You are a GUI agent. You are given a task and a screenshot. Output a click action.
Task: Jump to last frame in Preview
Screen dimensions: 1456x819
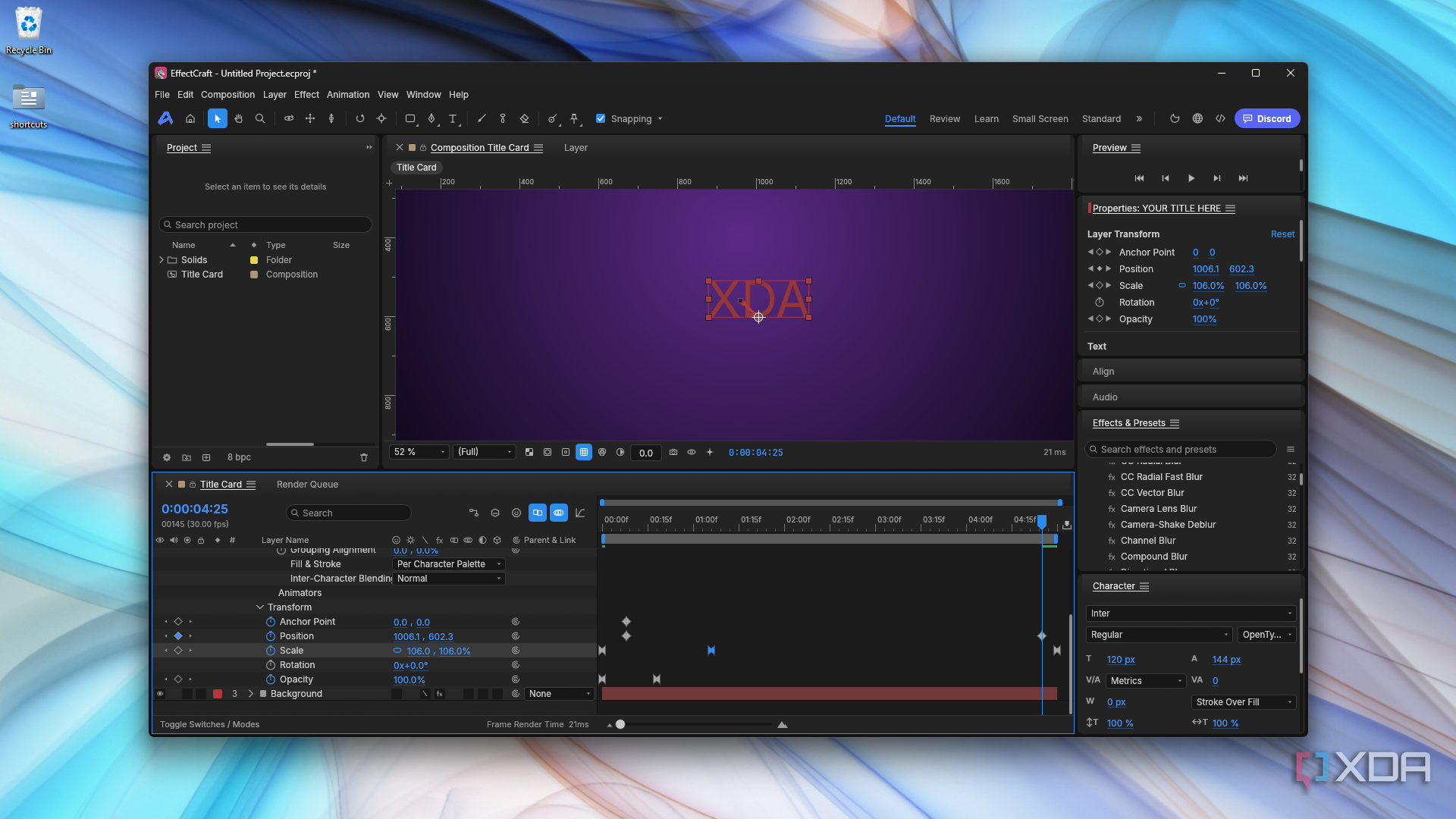(1243, 178)
